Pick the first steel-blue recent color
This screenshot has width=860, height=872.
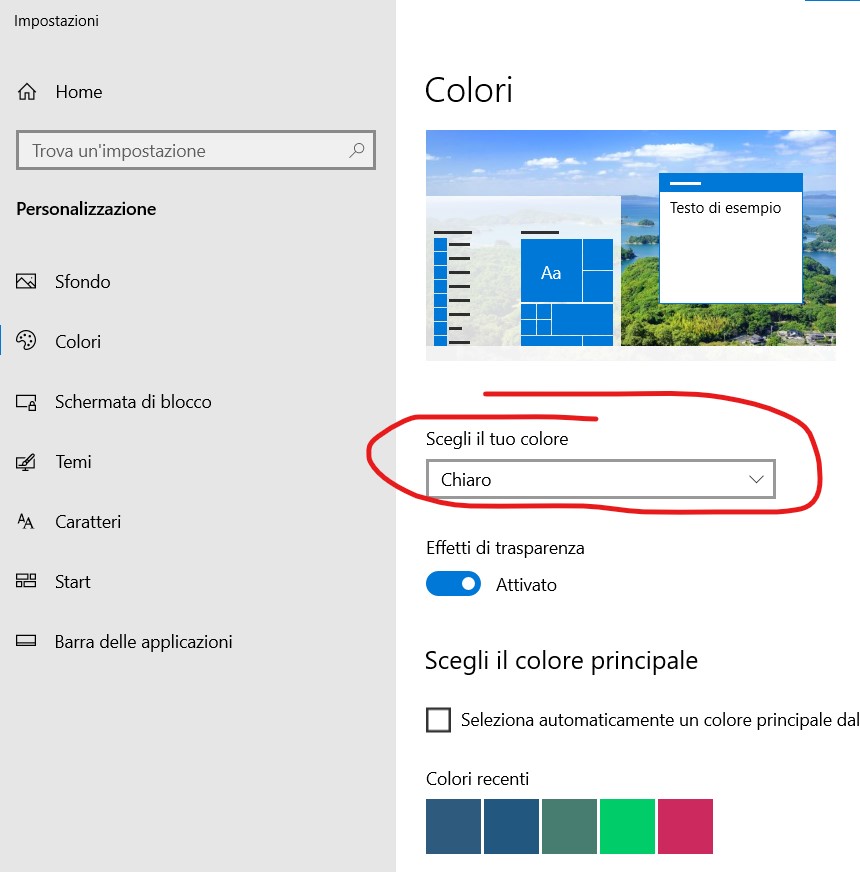[x=453, y=826]
